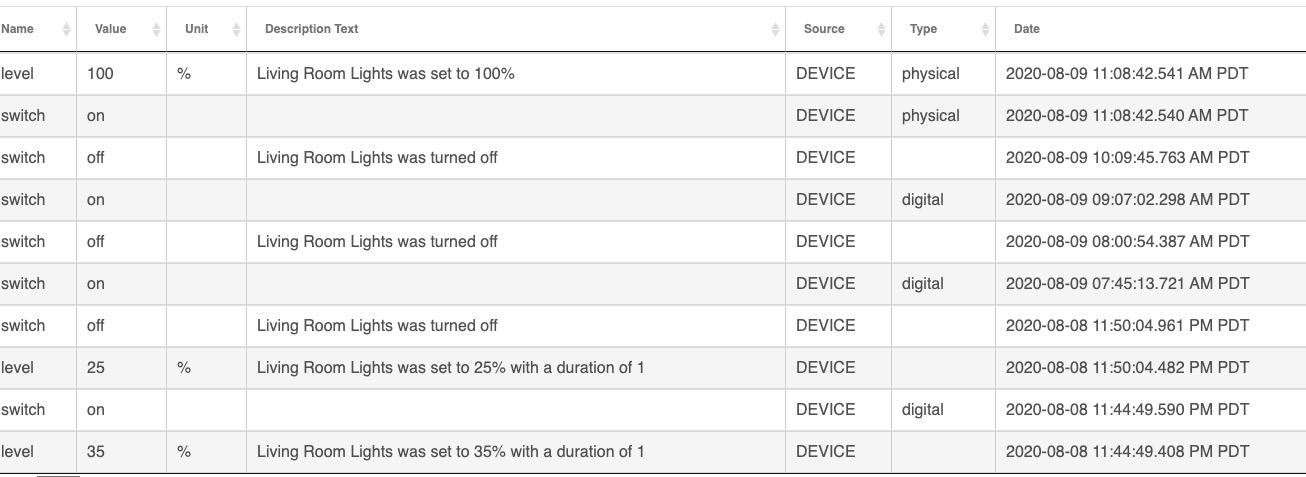Toggle sorting using the Unit column arrows
1306x477 pixels.
pyautogui.click(x=236, y=30)
